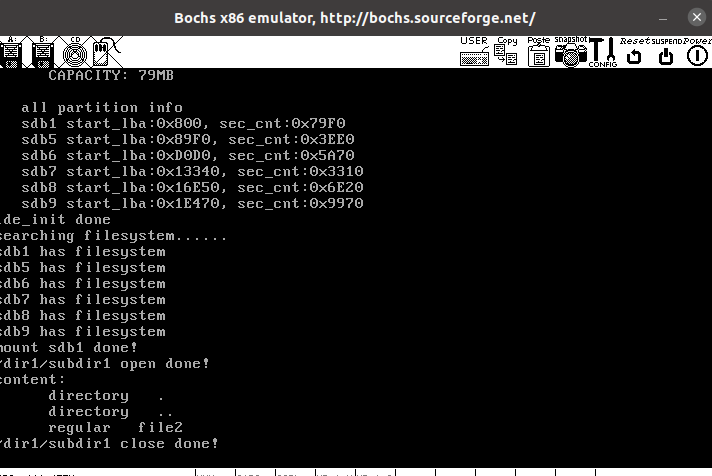This screenshot has height=476, width=712.
Task: Toggle the CD-ROM drive icon
Action: 74,52
